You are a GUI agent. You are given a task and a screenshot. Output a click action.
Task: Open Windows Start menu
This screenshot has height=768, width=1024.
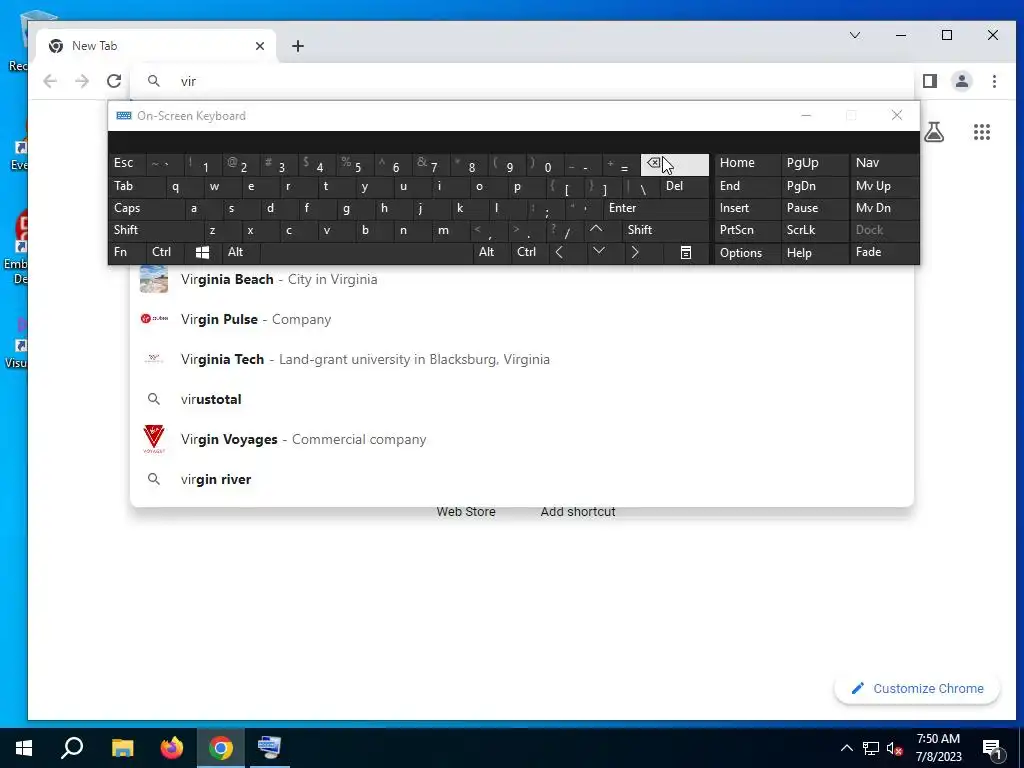(x=24, y=748)
